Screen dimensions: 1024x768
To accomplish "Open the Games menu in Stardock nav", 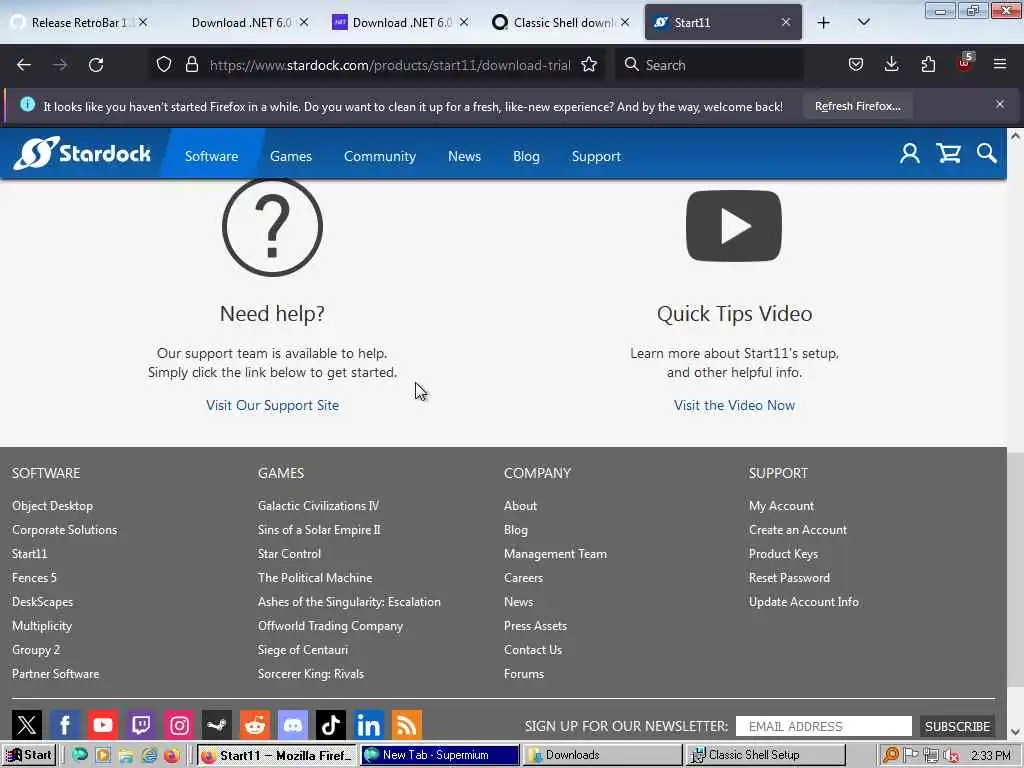I will click(x=291, y=156).
